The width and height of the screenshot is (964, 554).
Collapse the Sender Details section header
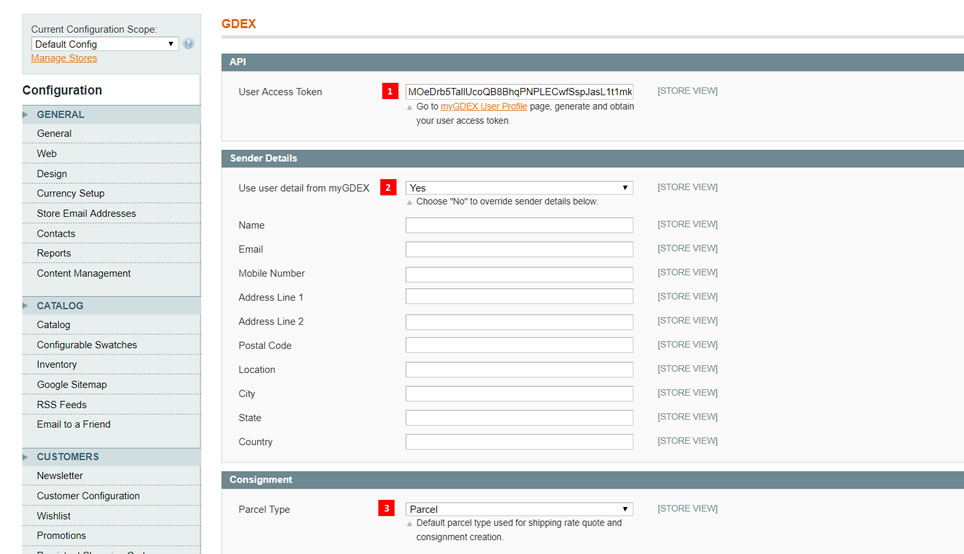point(593,158)
